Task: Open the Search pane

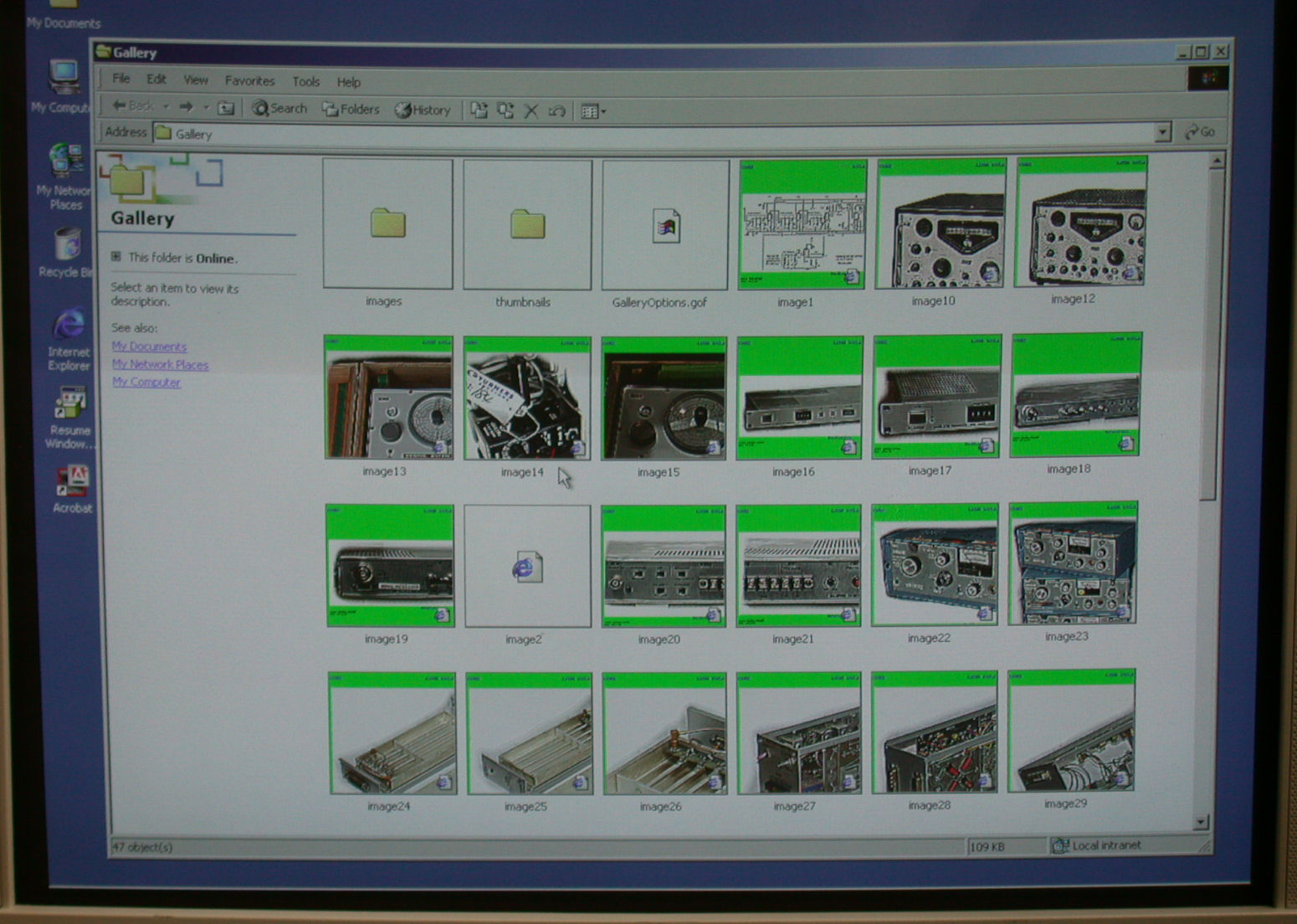Action: 279,109
